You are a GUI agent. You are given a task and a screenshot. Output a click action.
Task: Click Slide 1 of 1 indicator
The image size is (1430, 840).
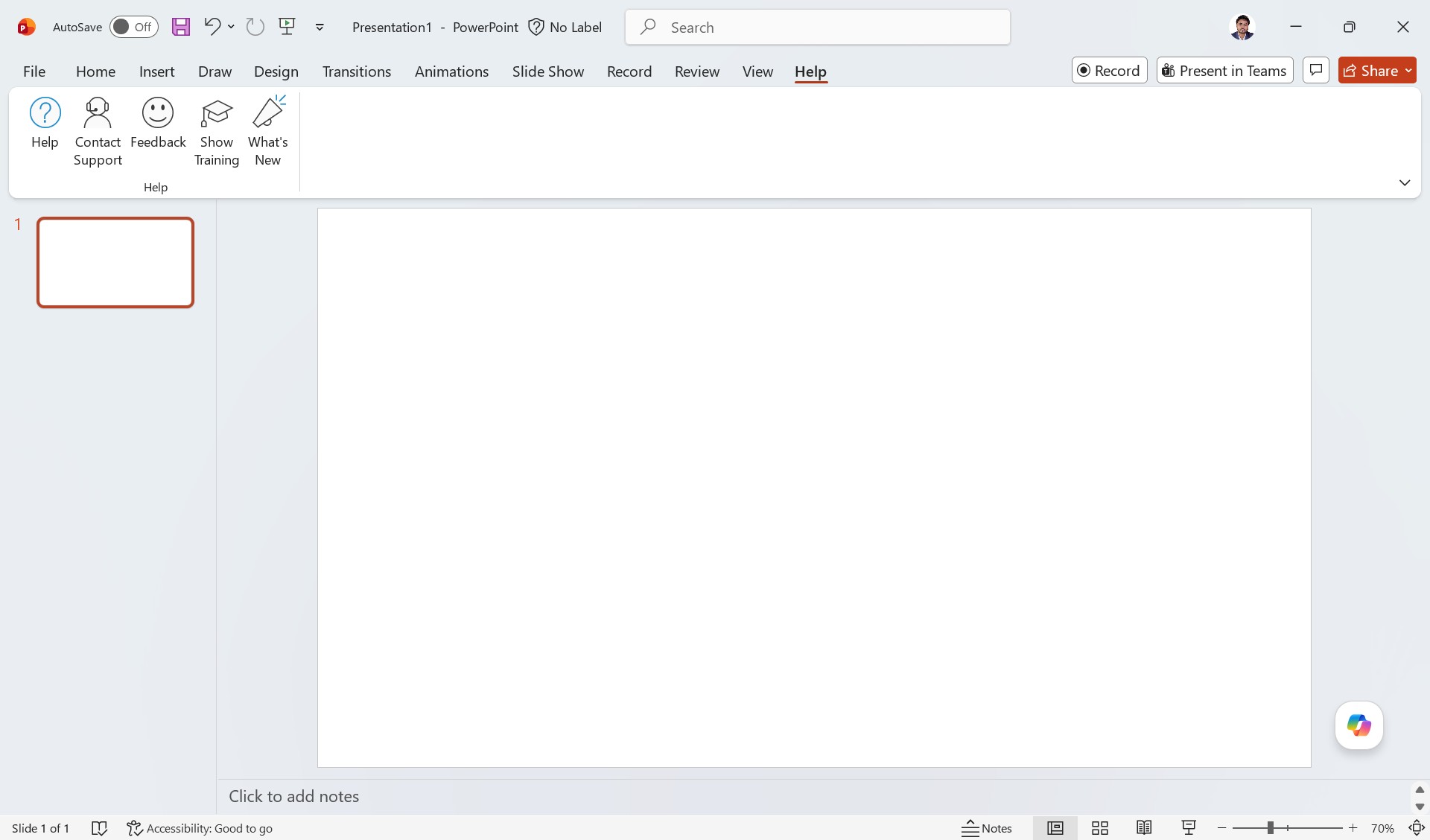click(x=40, y=828)
